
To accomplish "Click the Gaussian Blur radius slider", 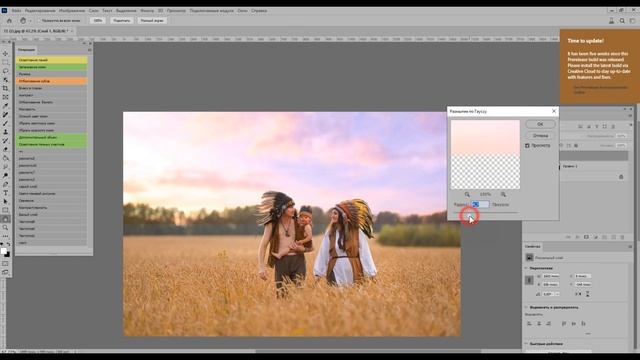I will click(485, 213).
